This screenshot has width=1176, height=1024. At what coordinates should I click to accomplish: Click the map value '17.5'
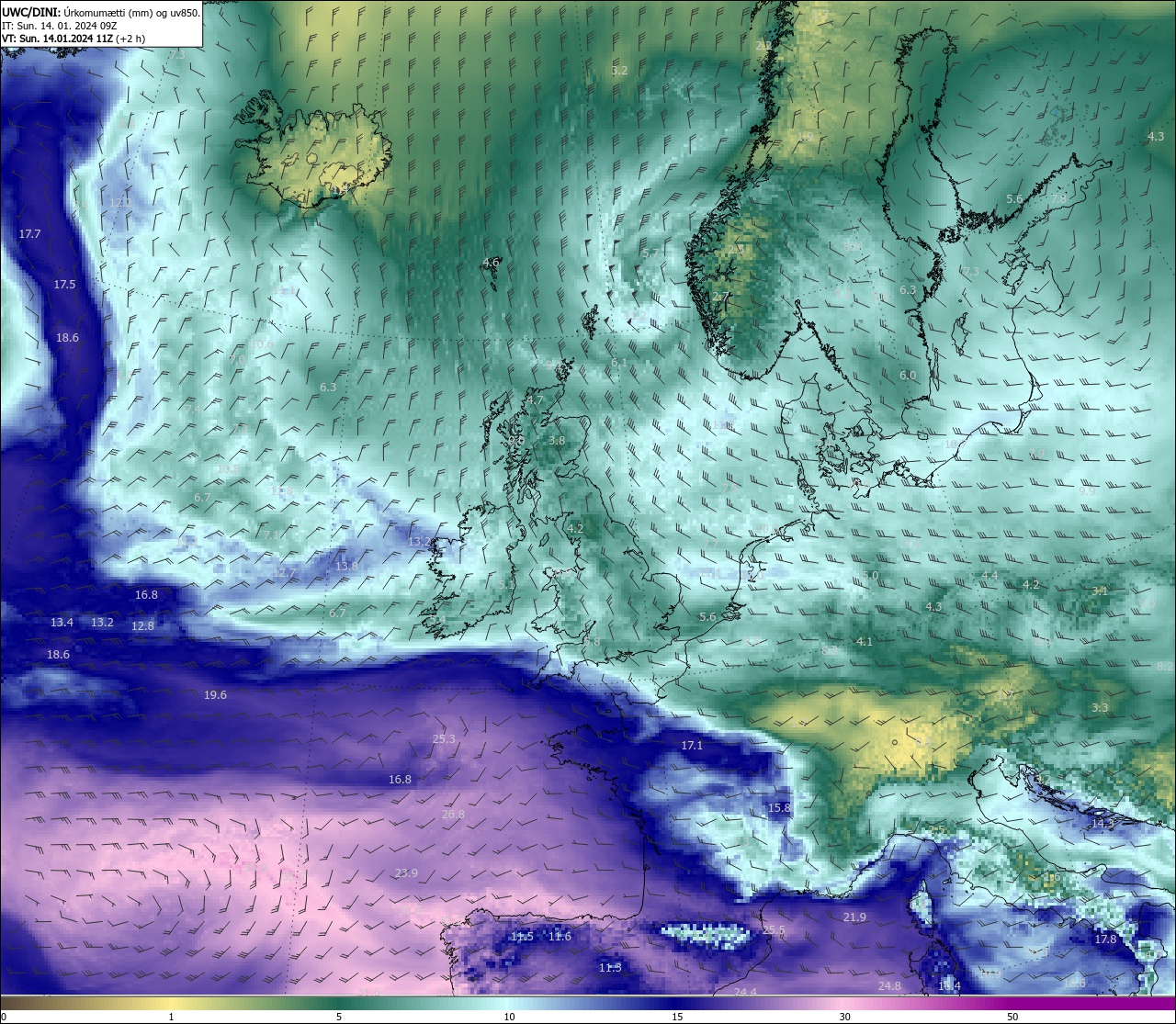[x=64, y=285]
